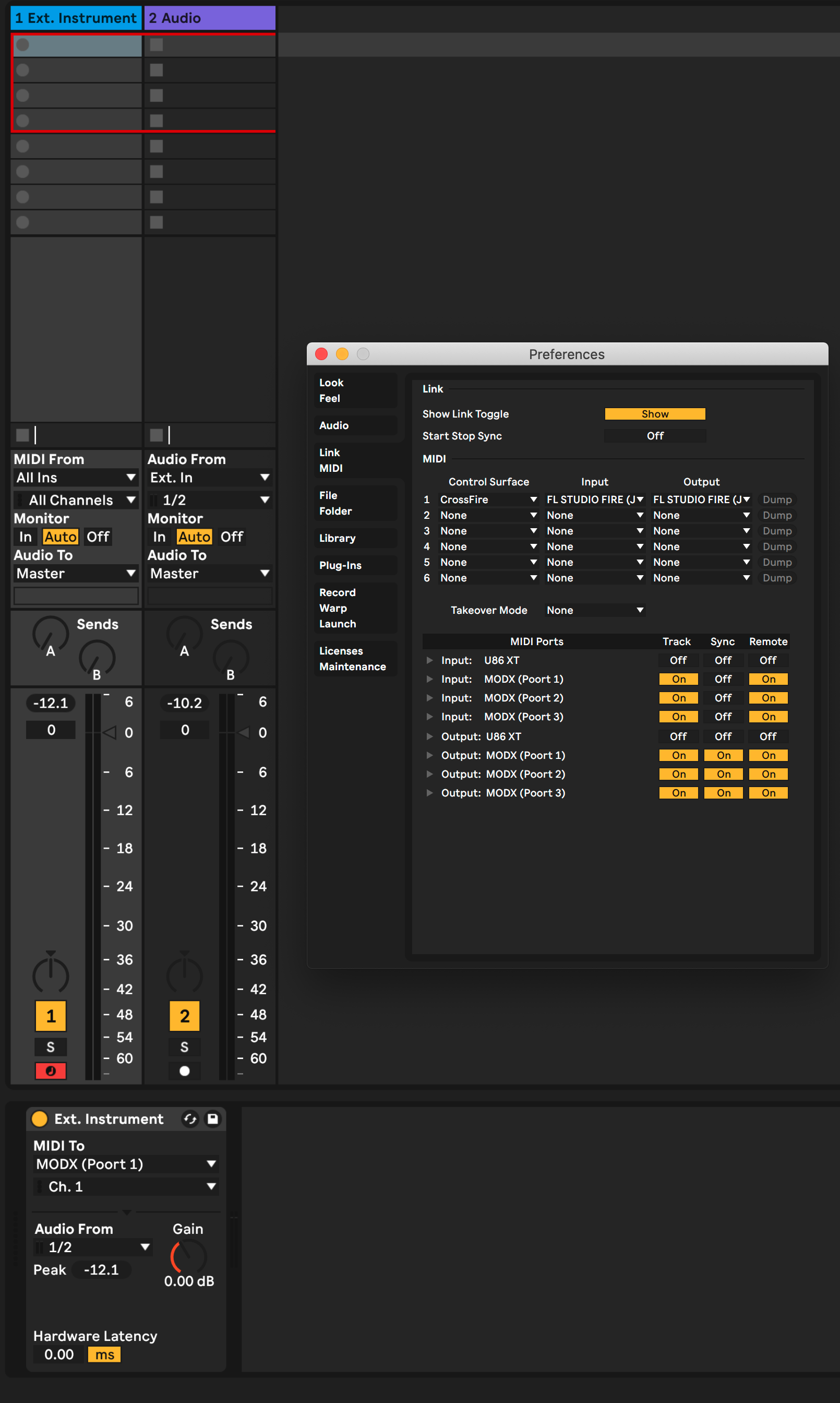Open FL STUDIO FIRE input dropdown
Image resolution: width=840 pixels, height=1403 pixels.
(595, 500)
